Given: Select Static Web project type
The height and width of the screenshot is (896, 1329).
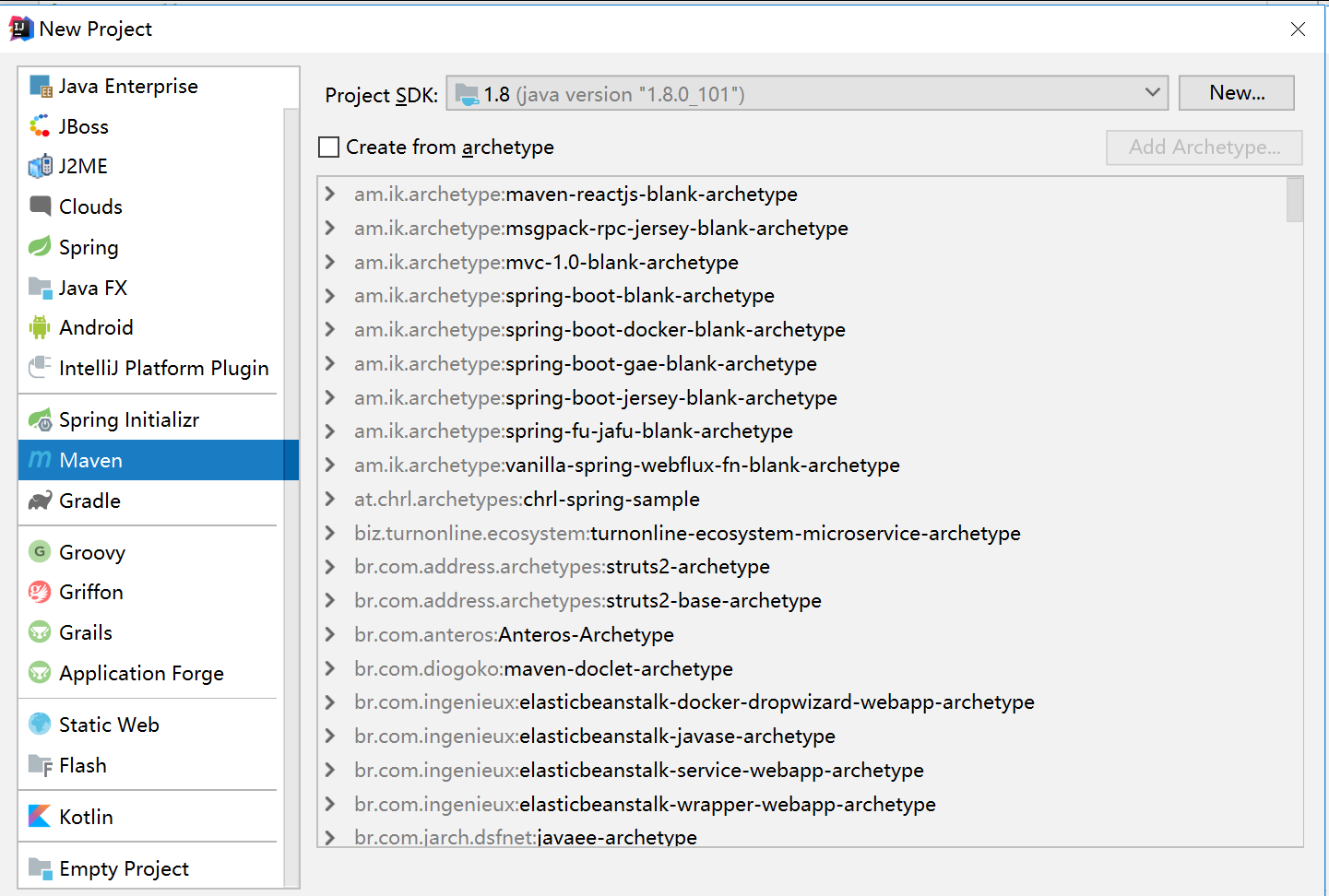Looking at the screenshot, I should tap(151, 725).
